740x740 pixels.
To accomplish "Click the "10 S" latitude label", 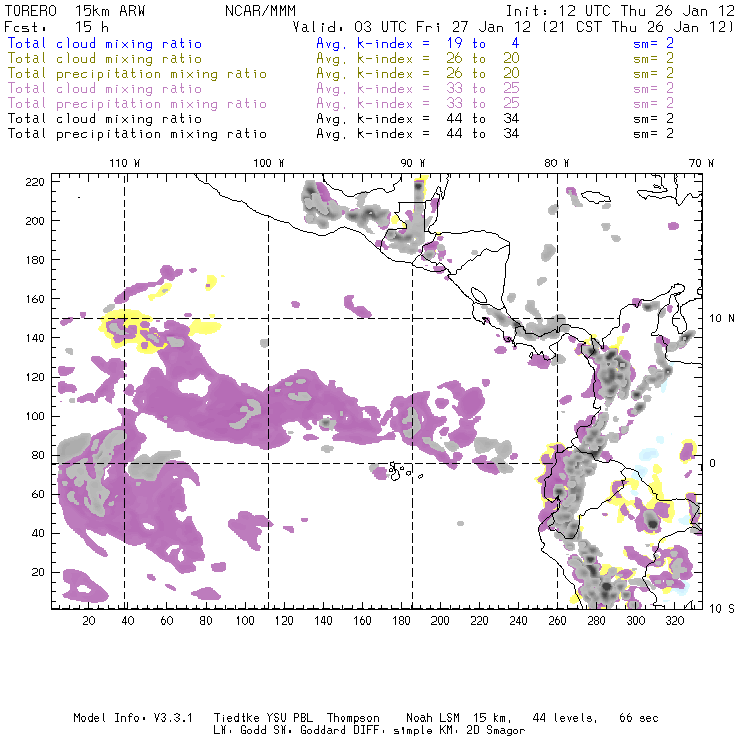I will coord(722,609).
